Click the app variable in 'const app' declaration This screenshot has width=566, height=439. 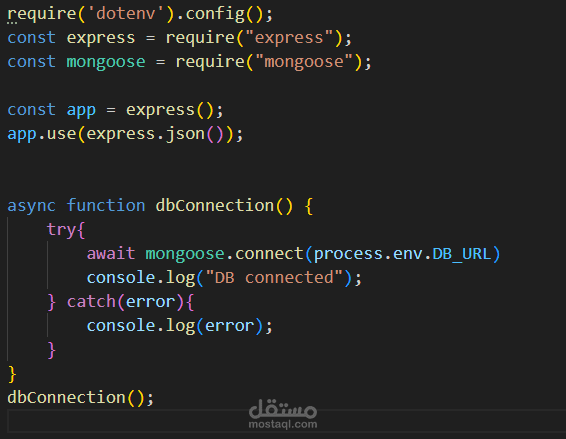coord(81,110)
